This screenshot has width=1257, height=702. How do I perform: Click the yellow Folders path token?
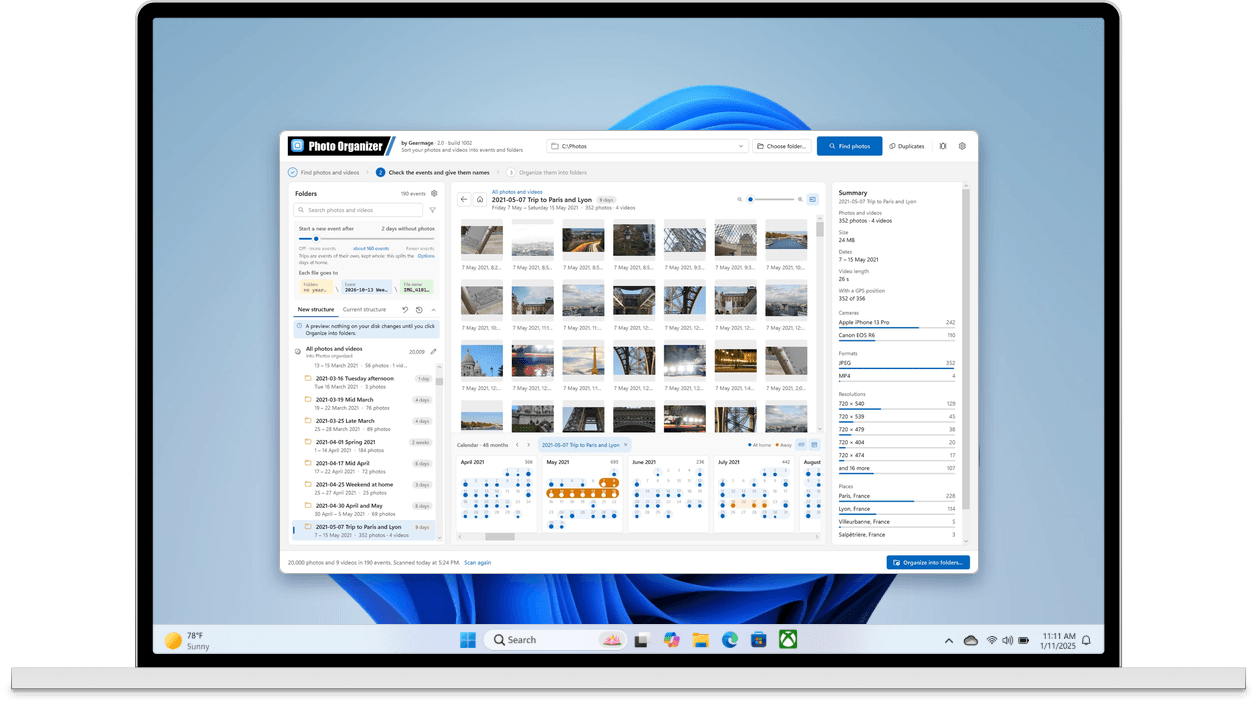click(x=315, y=287)
